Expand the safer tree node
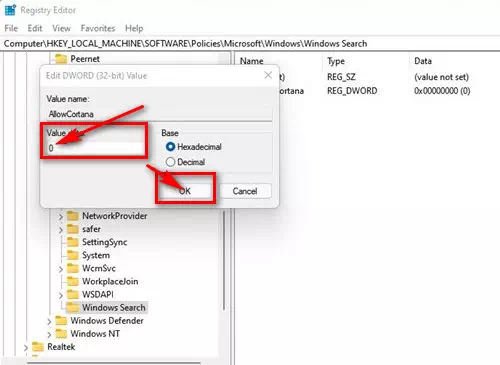This screenshot has height=365, width=500. point(60,230)
